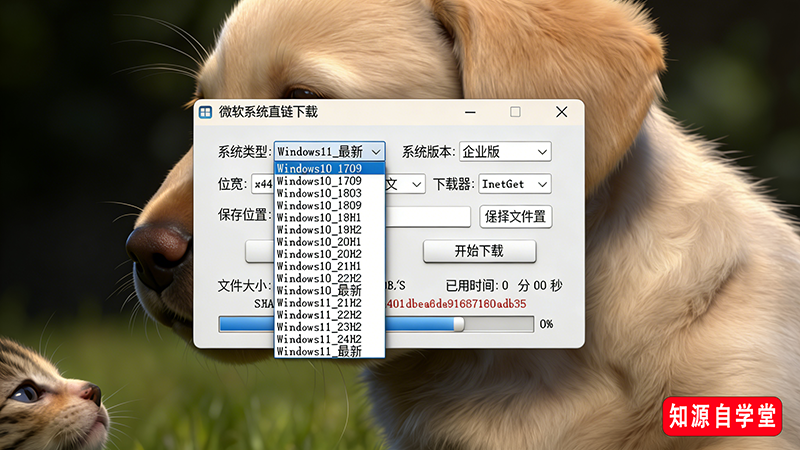Minimize the 微软系统直链下载 window
The height and width of the screenshot is (450, 800).
[470, 112]
